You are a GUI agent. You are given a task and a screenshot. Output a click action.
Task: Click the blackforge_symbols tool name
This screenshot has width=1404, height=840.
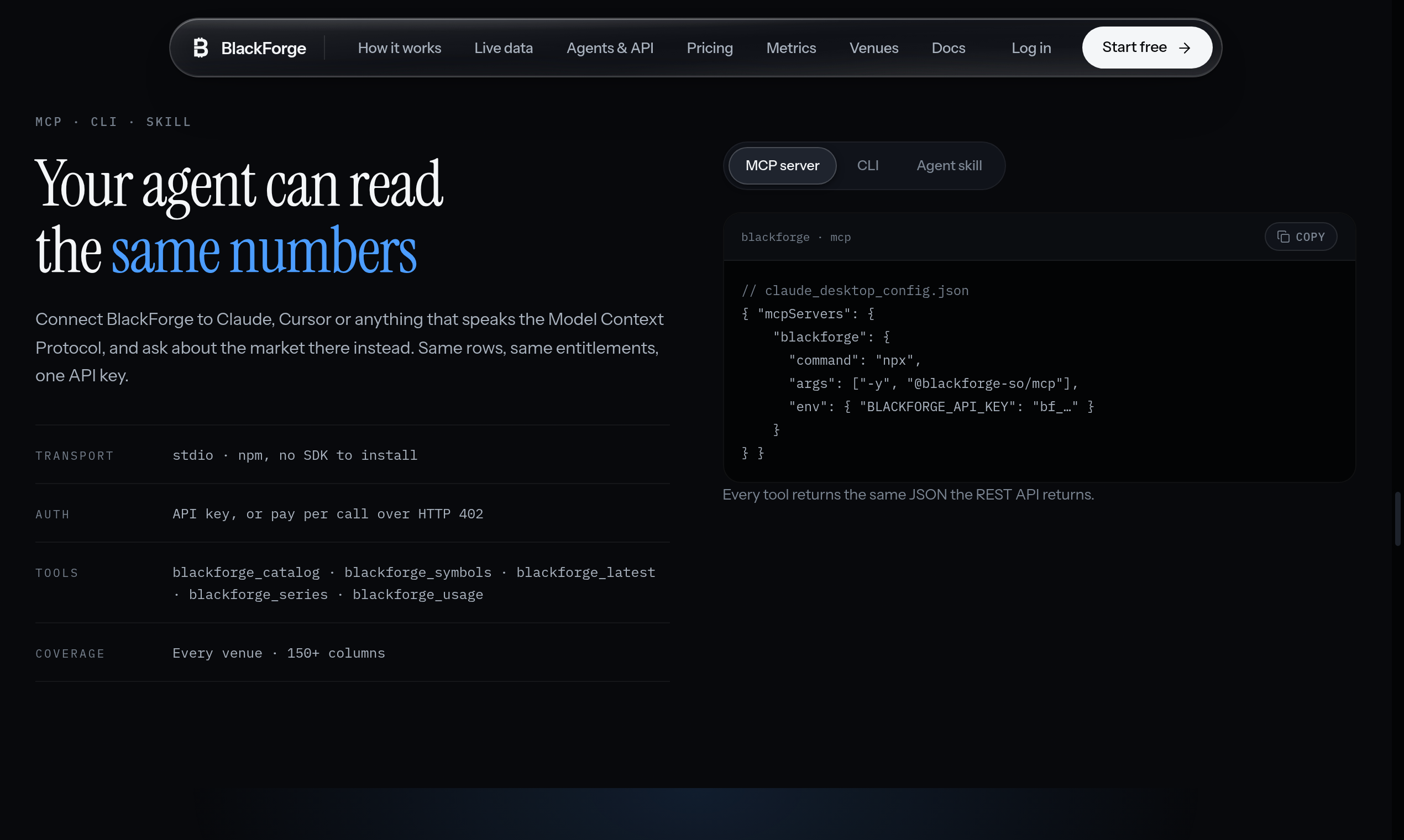(x=418, y=573)
